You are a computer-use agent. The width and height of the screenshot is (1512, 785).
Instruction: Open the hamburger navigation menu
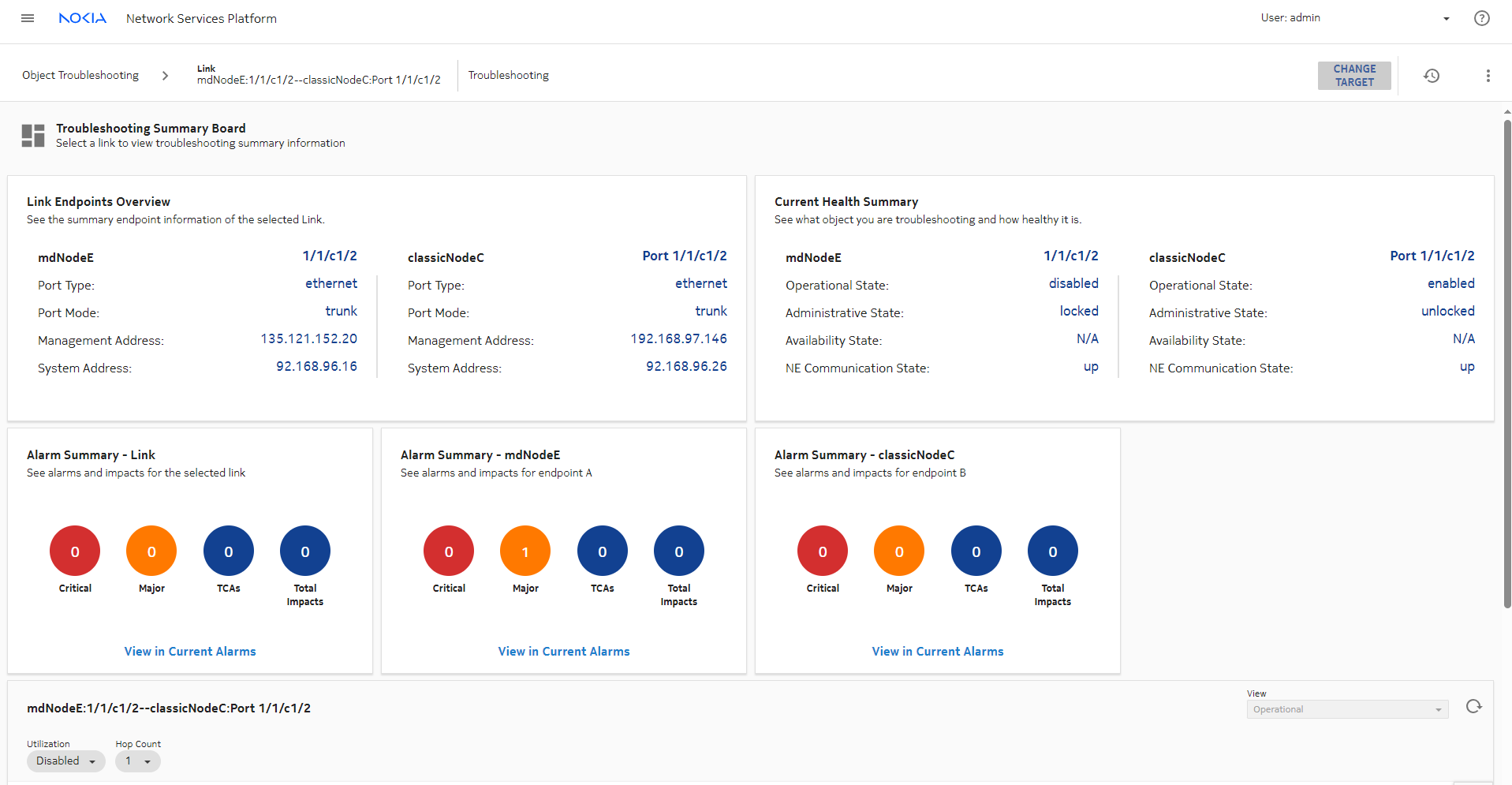[x=28, y=18]
